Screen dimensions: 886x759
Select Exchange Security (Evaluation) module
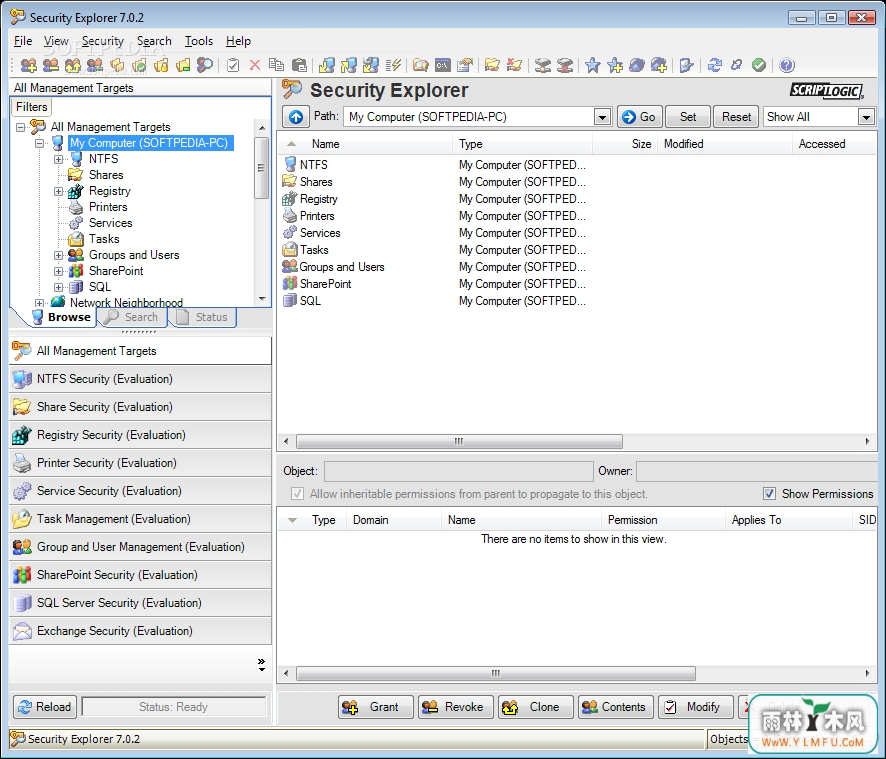[140, 631]
